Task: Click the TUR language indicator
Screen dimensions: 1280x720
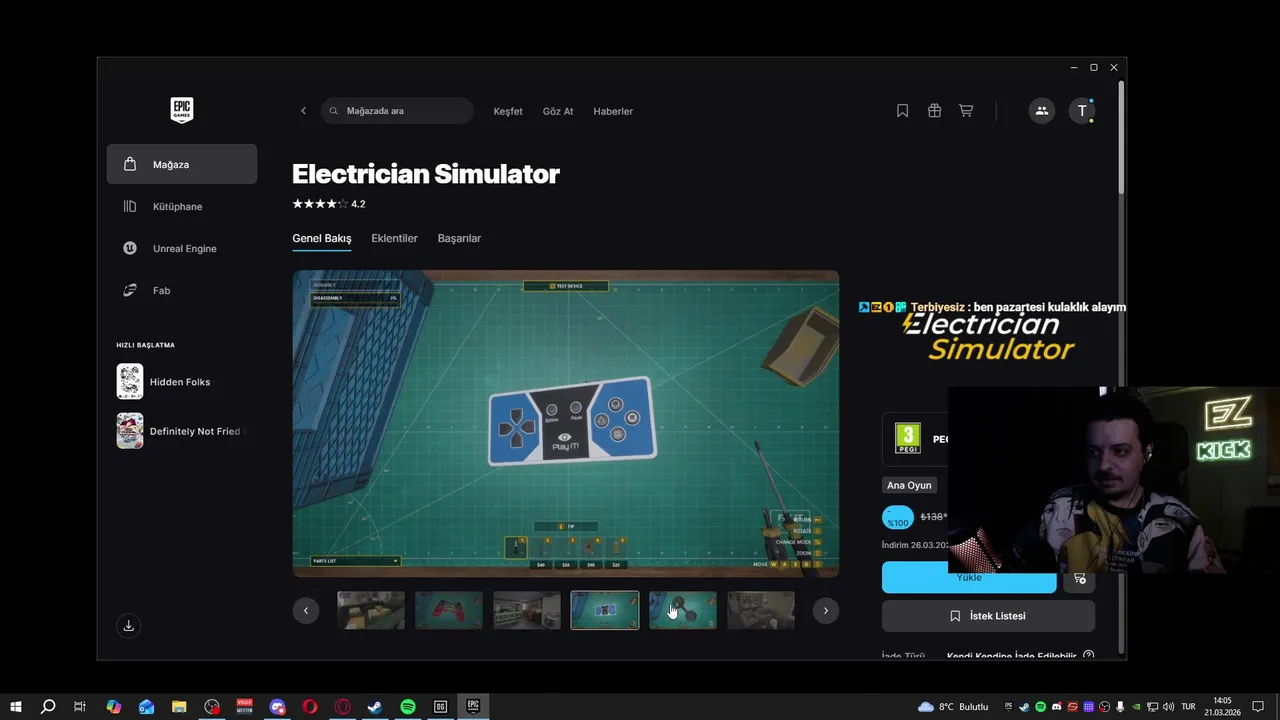Action: click(x=1188, y=707)
